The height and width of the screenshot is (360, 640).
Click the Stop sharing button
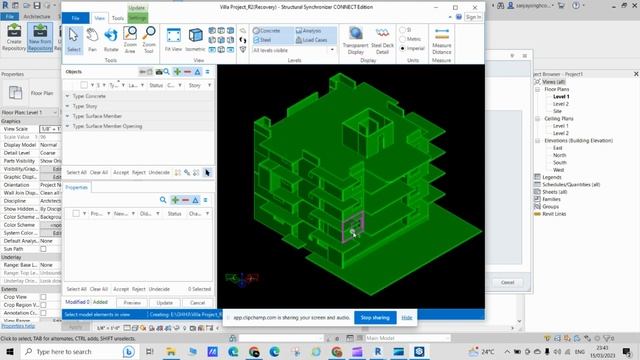pos(375,318)
